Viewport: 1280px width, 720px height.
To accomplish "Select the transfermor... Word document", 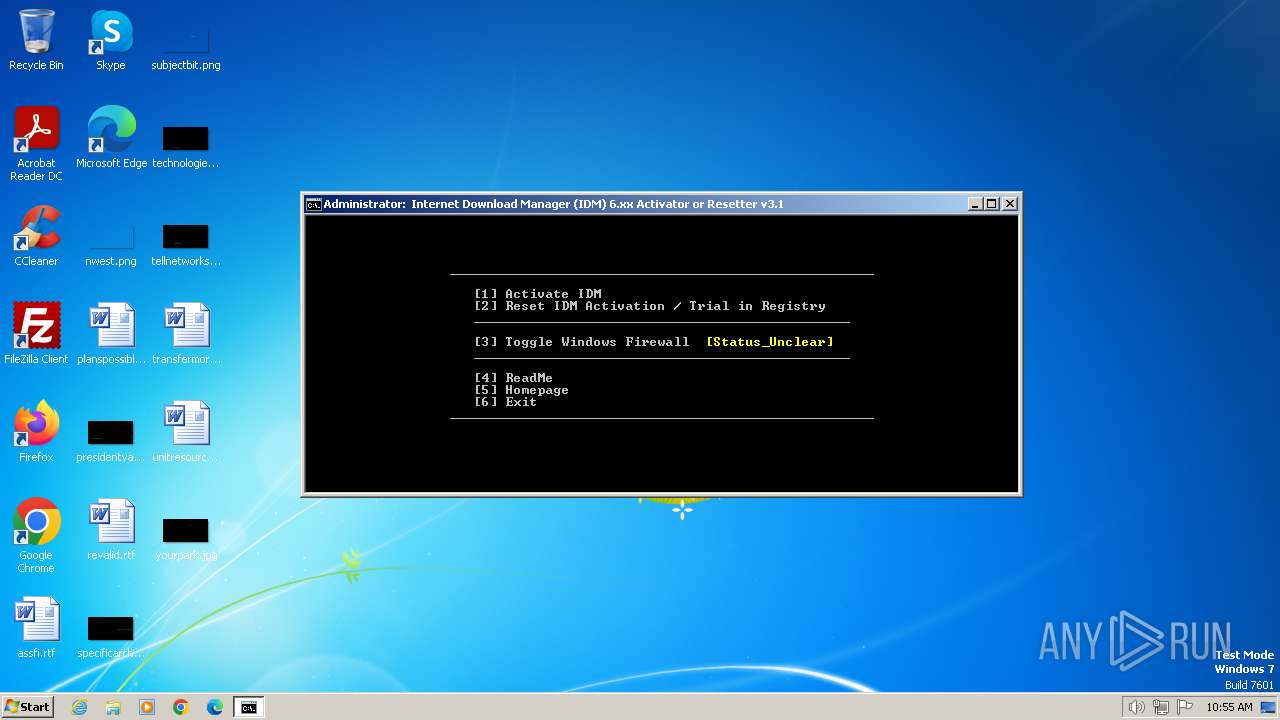I will (186, 334).
